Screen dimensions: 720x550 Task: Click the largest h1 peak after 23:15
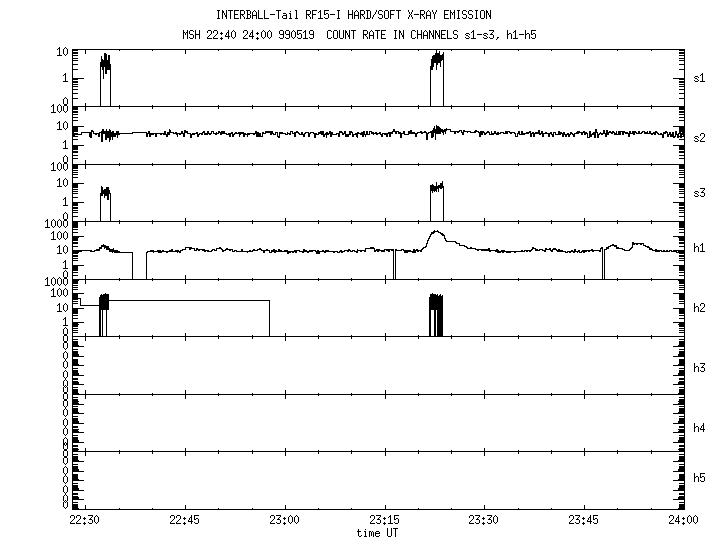pyautogui.click(x=435, y=235)
